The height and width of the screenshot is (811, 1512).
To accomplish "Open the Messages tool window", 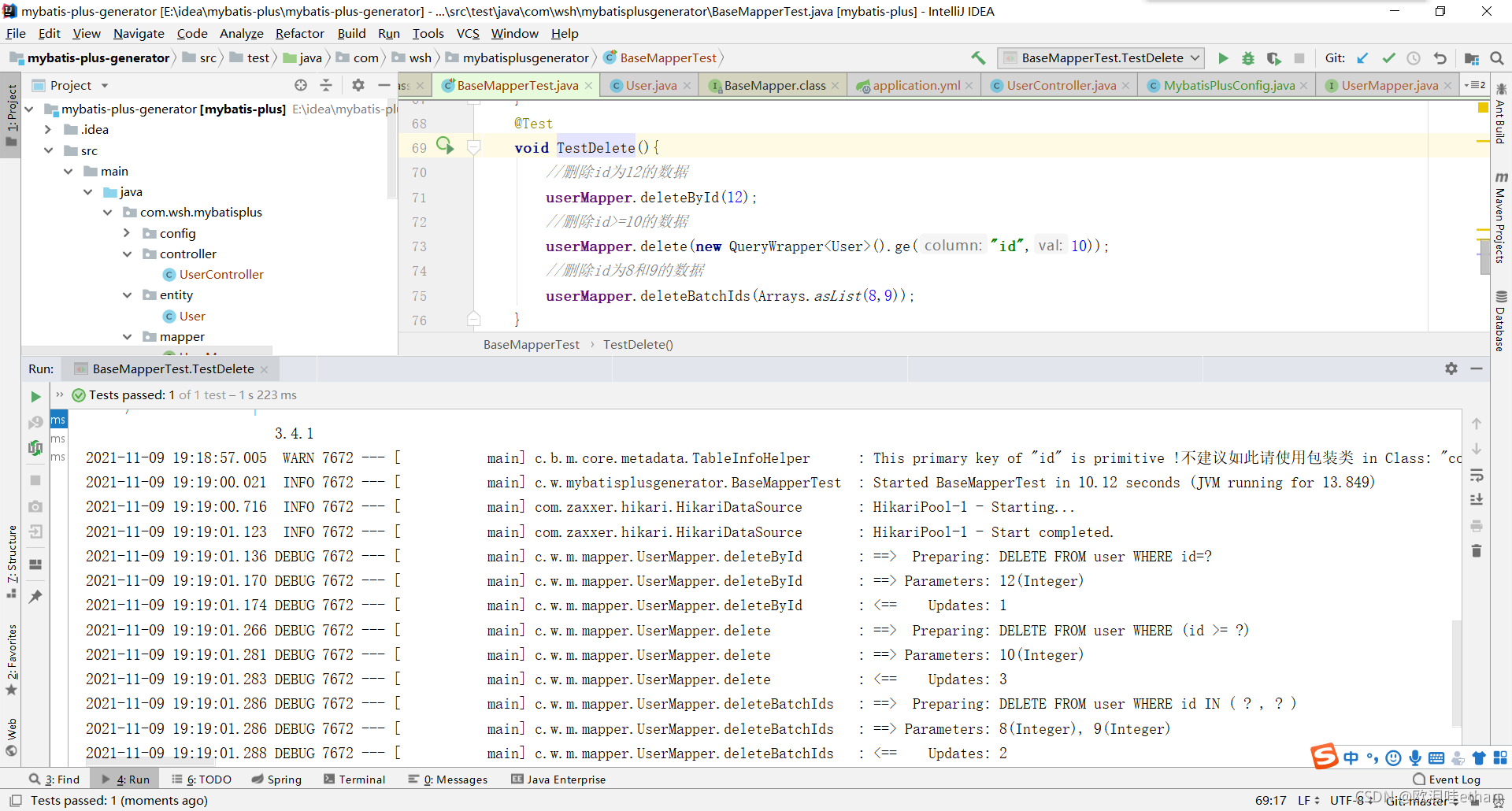I will coord(448,780).
